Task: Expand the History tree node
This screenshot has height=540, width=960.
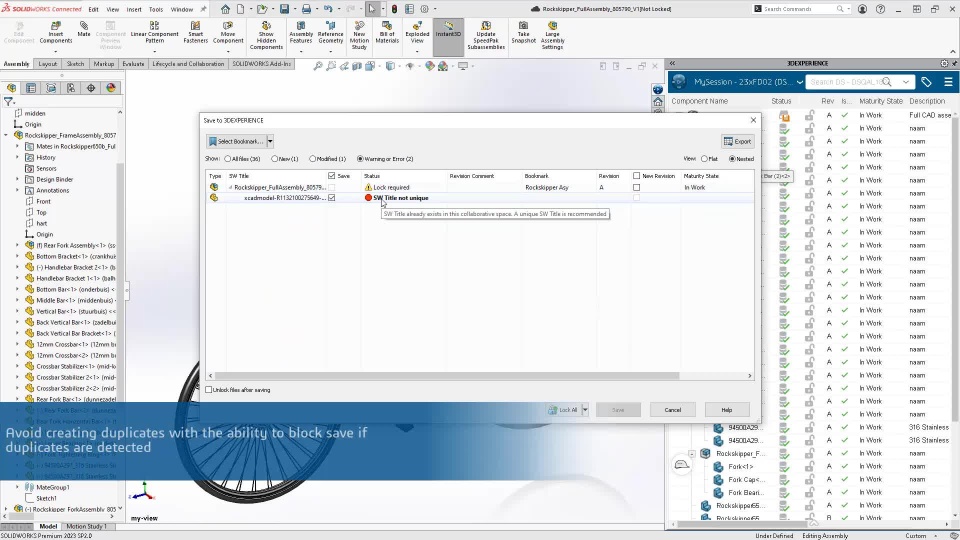Action: pos(17,157)
